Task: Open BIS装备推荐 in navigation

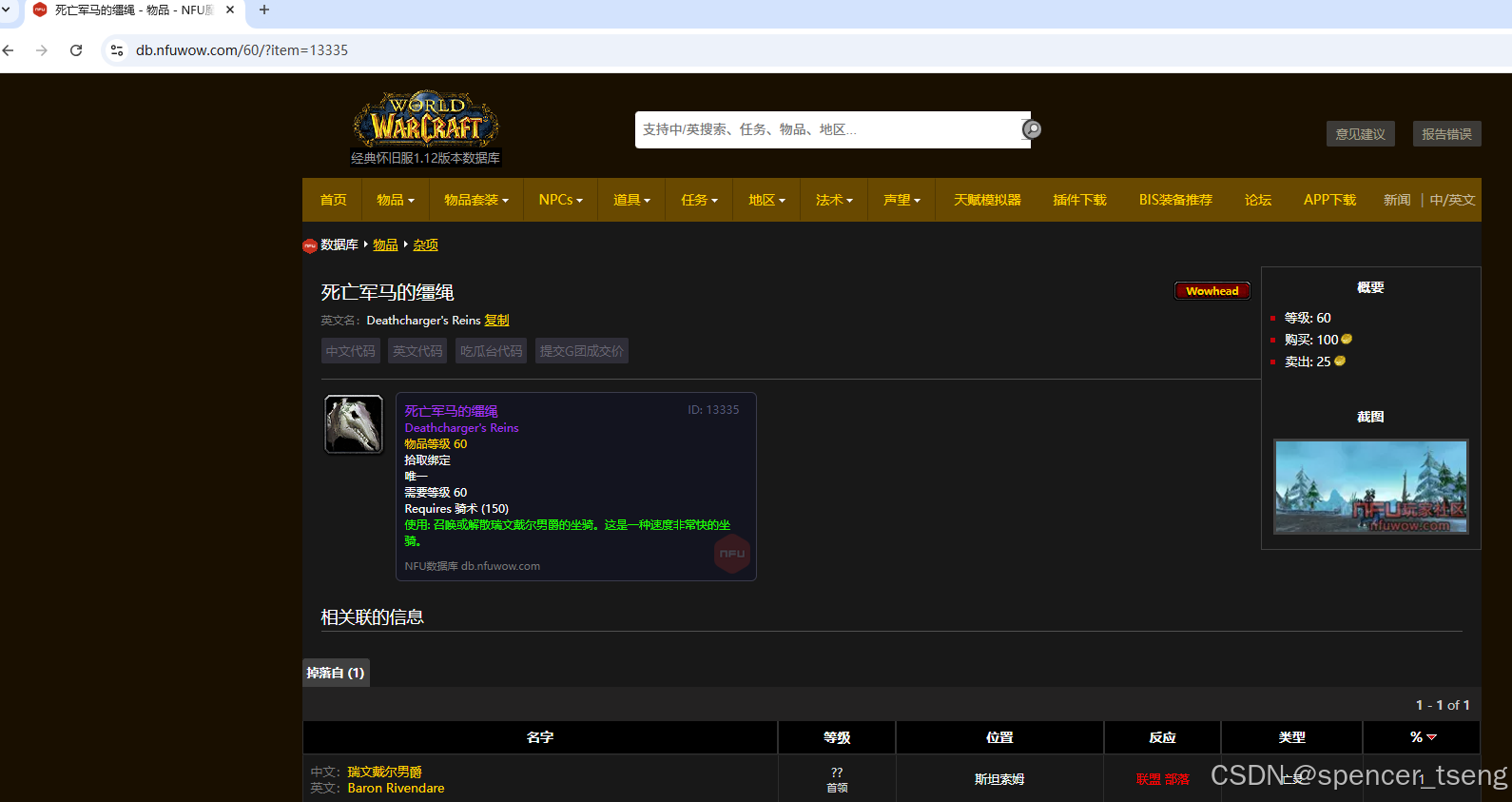Action: (x=1176, y=200)
